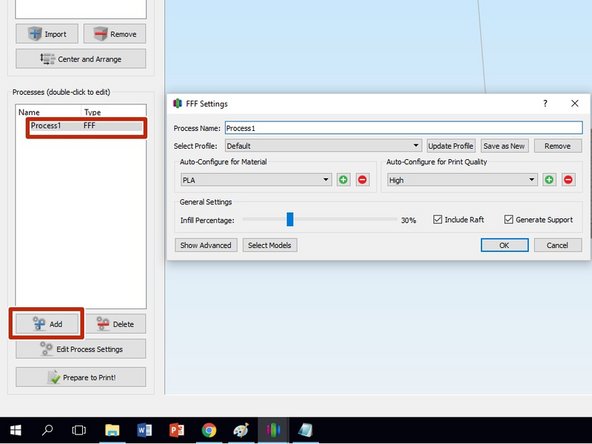Open the PLA material dropdown

click(256, 180)
